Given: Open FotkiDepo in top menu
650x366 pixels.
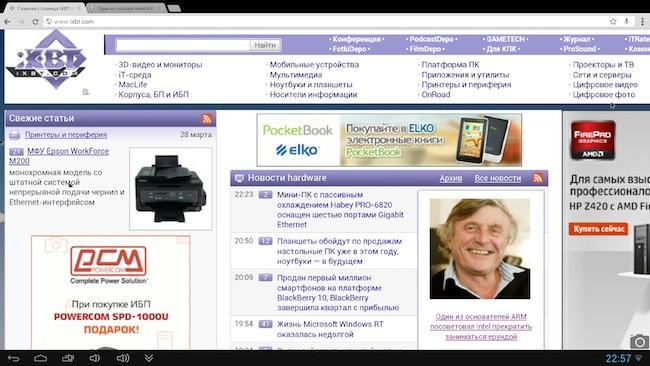Looking at the screenshot, I should coord(349,49).
